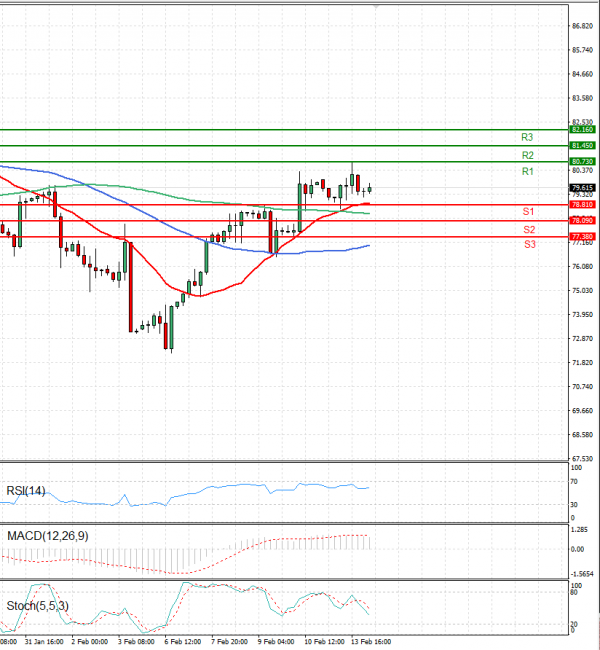Click the RSI 30 level value

point(574,505)
